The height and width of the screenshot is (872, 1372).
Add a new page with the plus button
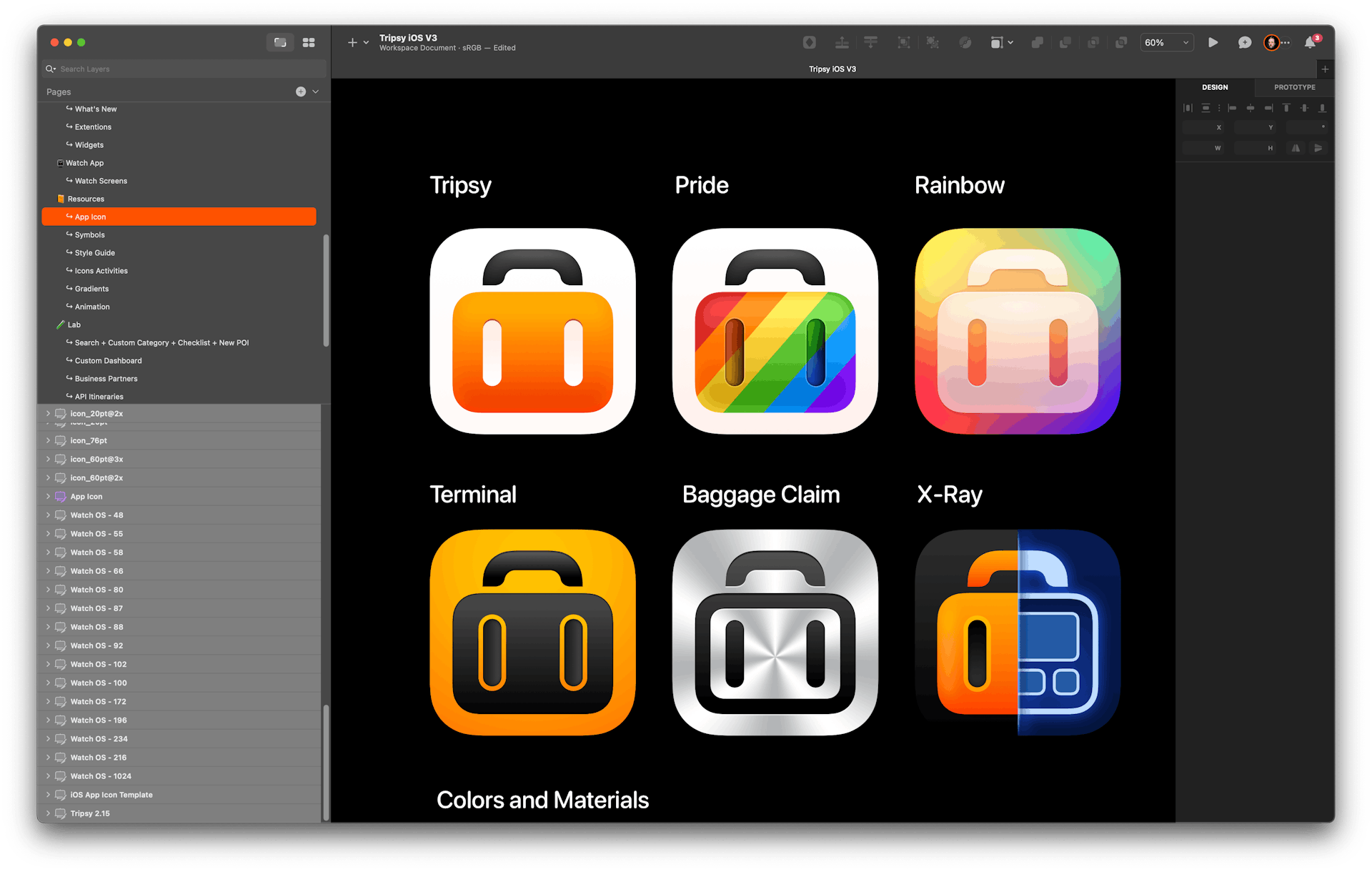[x=300, y=91]
